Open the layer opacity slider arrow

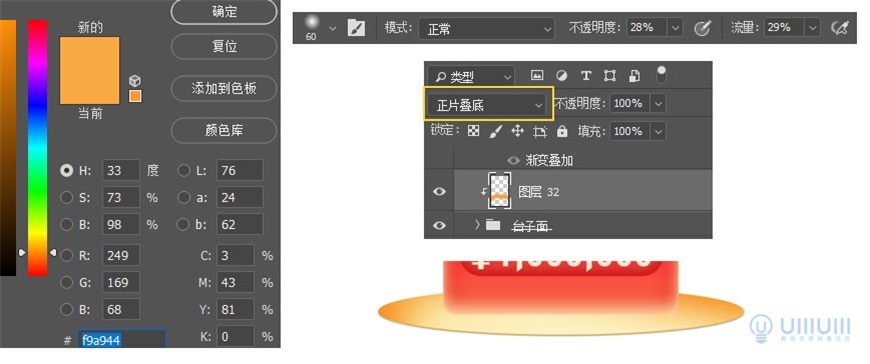click(x=658, y=103)
